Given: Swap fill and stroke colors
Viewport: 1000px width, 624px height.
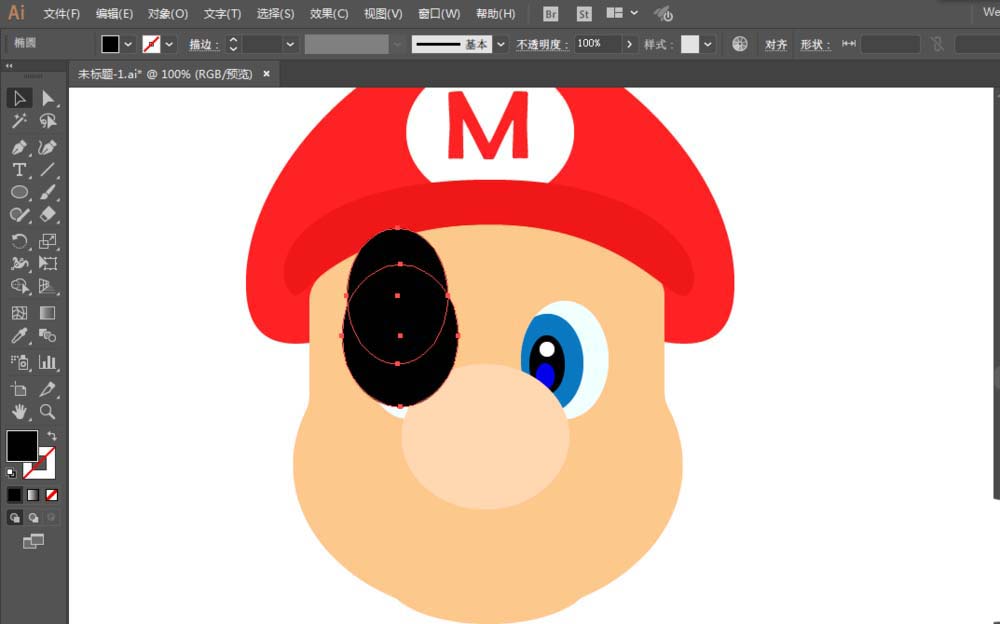Looking at the screenshot, I should tap(52, 436).
